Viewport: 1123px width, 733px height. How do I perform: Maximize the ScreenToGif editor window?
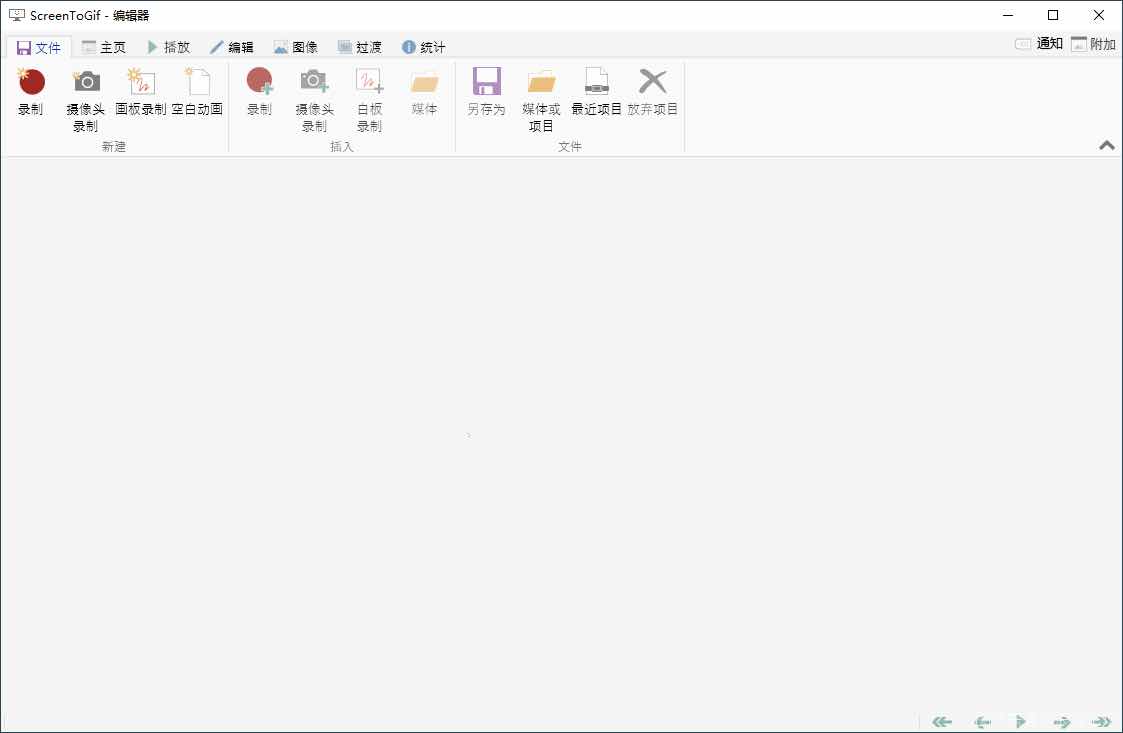click(1053, 15)
